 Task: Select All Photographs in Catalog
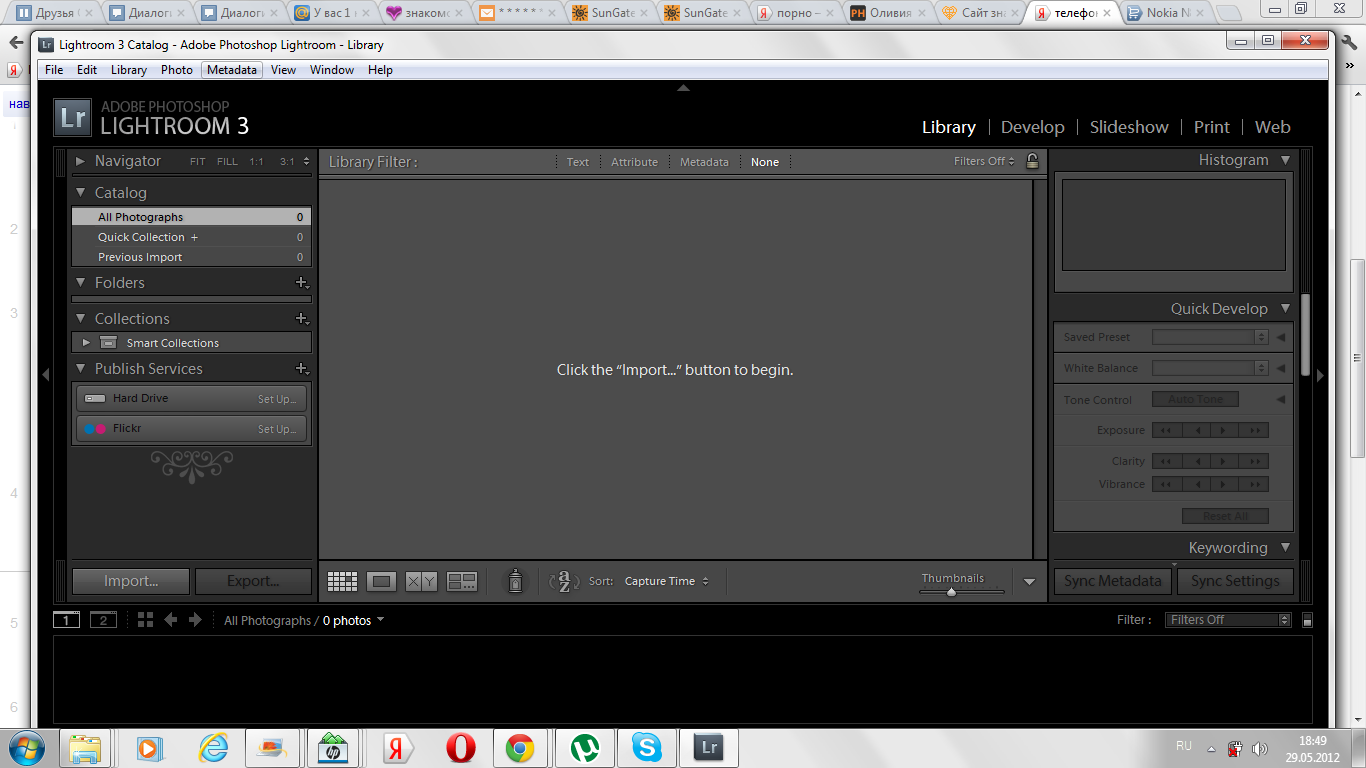pos(191,217)
